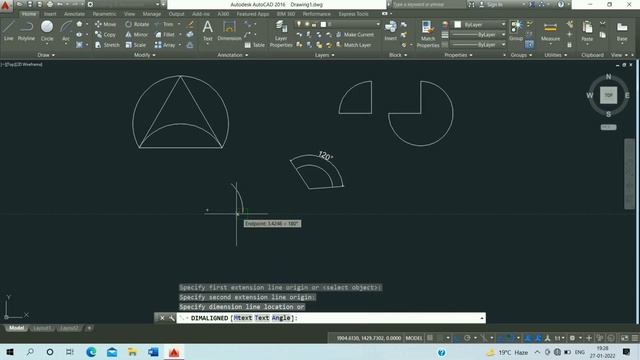Toggle hardware acceleration in status bar
This screenshot has height=360, width=640.
click(x=611, y=338)
